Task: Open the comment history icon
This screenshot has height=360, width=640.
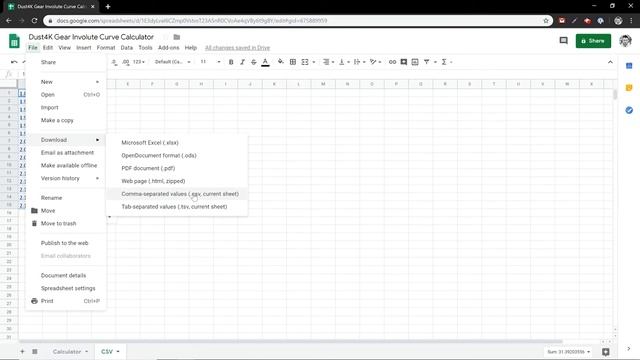Action: pos(564,40)
